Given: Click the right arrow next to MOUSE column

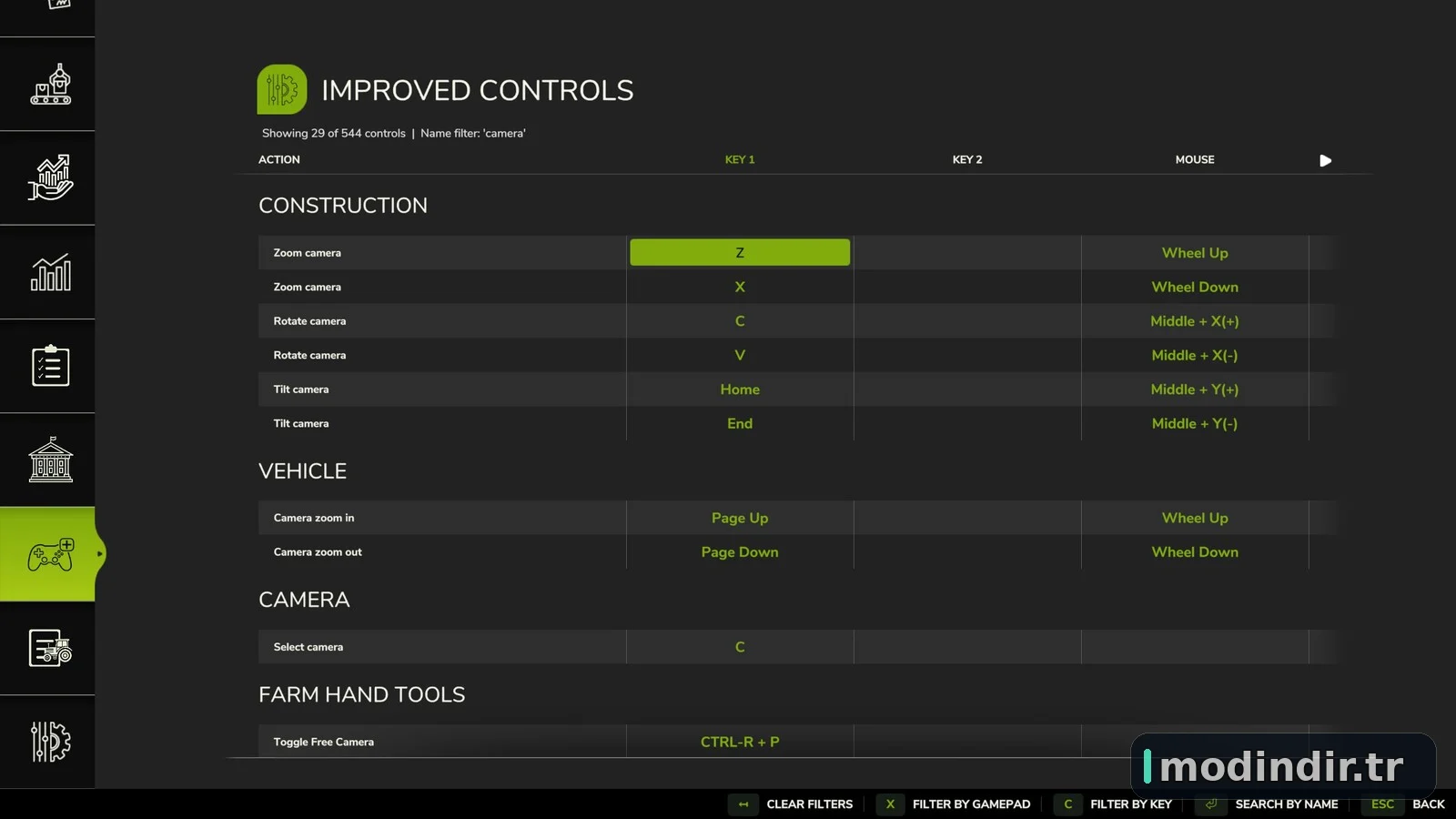Looking at the screenshot, I should (x=1326, y=160).
